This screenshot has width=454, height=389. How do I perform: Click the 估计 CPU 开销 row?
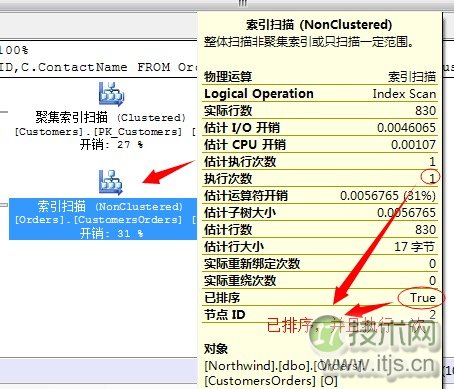tap(320, 145)
